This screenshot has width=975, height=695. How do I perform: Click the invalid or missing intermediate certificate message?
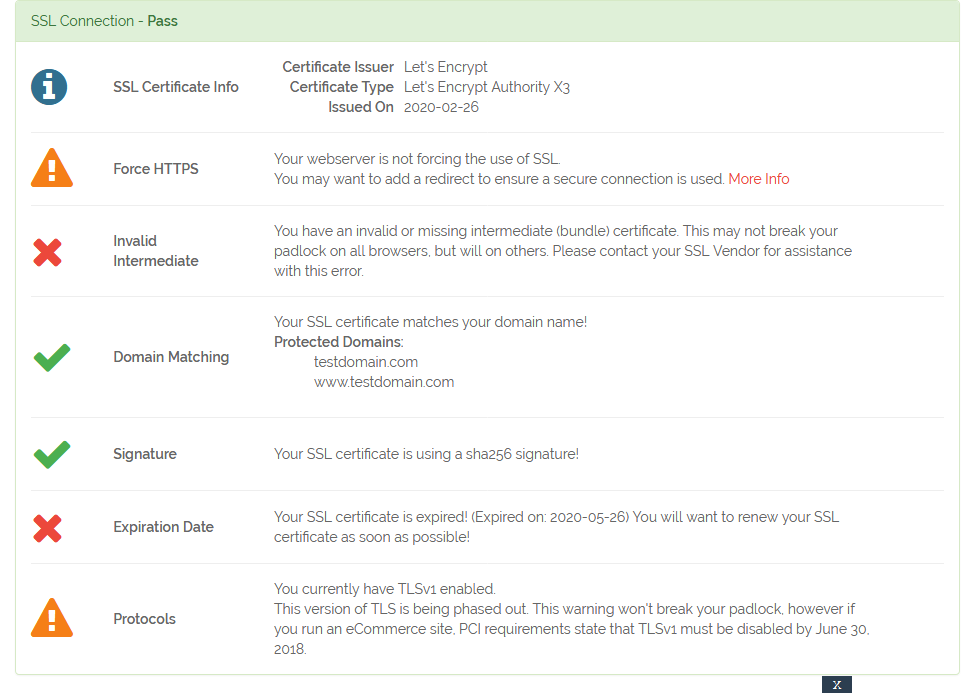tap(563, 251)
